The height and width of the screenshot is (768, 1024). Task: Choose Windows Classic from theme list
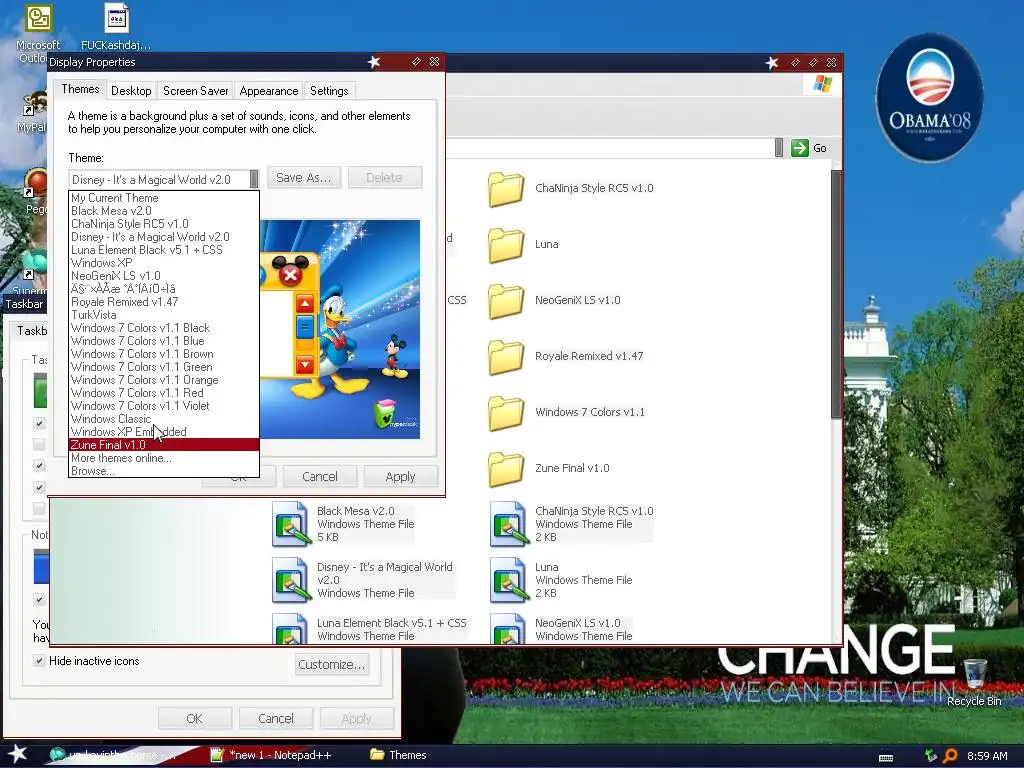164,419
